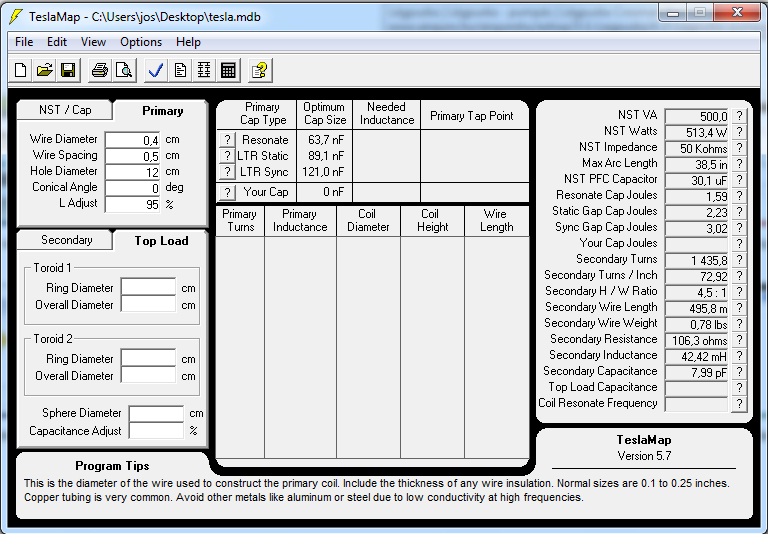Click help button beside Your Cap Joules
This screenshot has width=768, height=550.
739,244
